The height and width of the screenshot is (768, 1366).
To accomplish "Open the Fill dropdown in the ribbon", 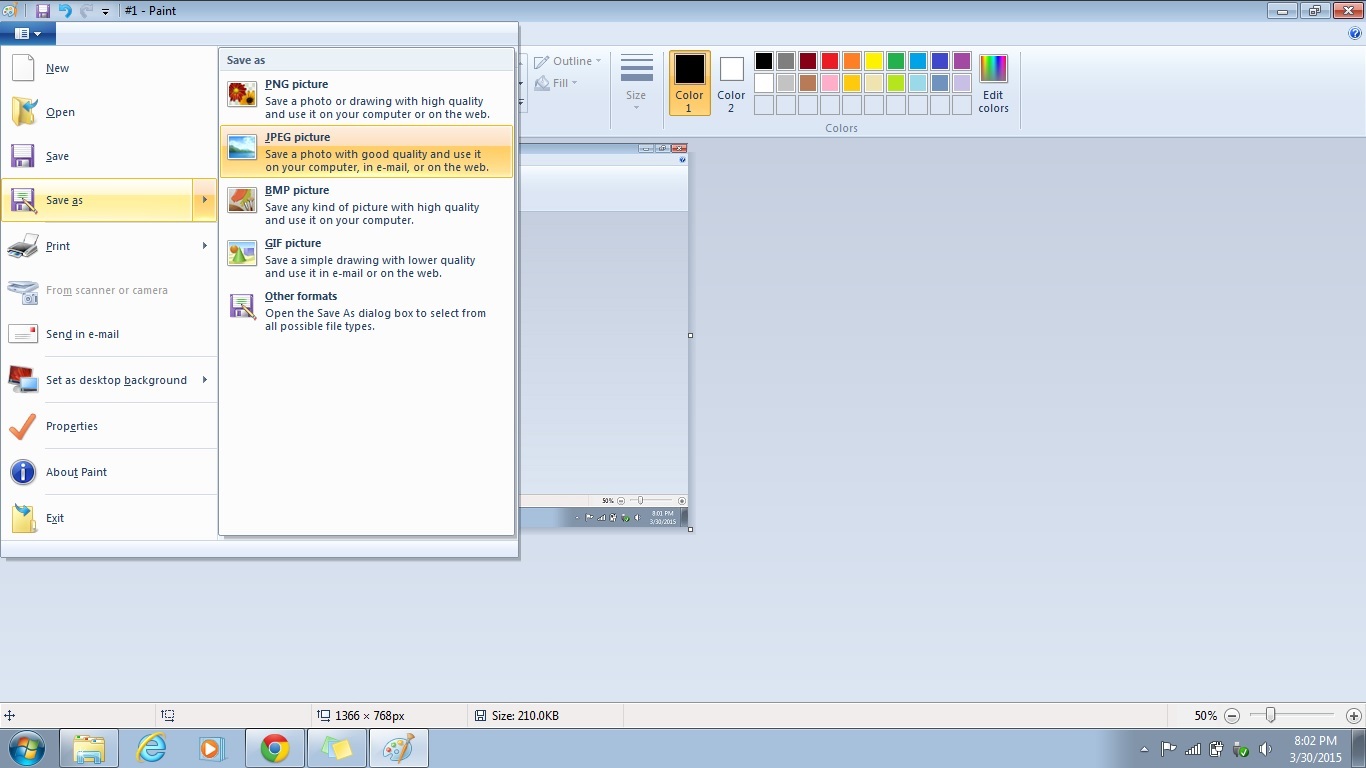I will tap(557, 84).
